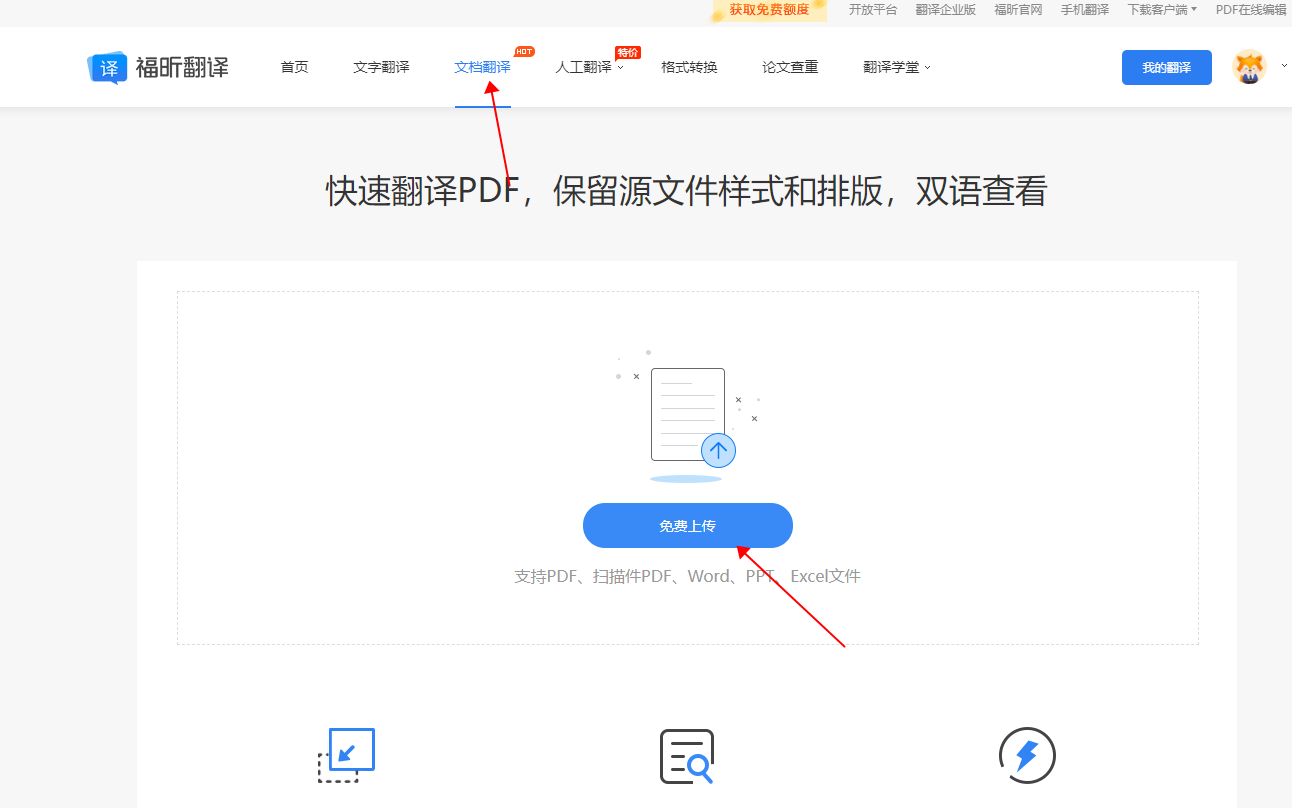The width and height of the screenshot is (1292, 808).
Task: Open the 论文查重 tab
Action: click(x=790, y=67)
